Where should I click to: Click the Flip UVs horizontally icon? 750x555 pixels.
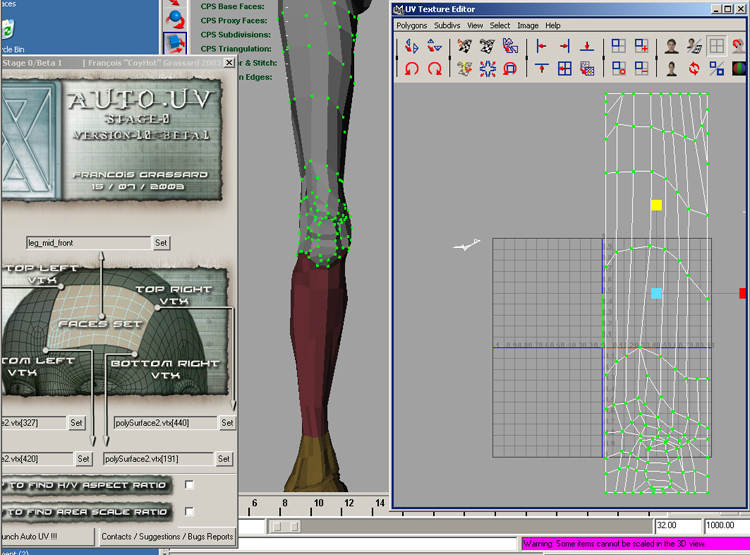point(410,46)
